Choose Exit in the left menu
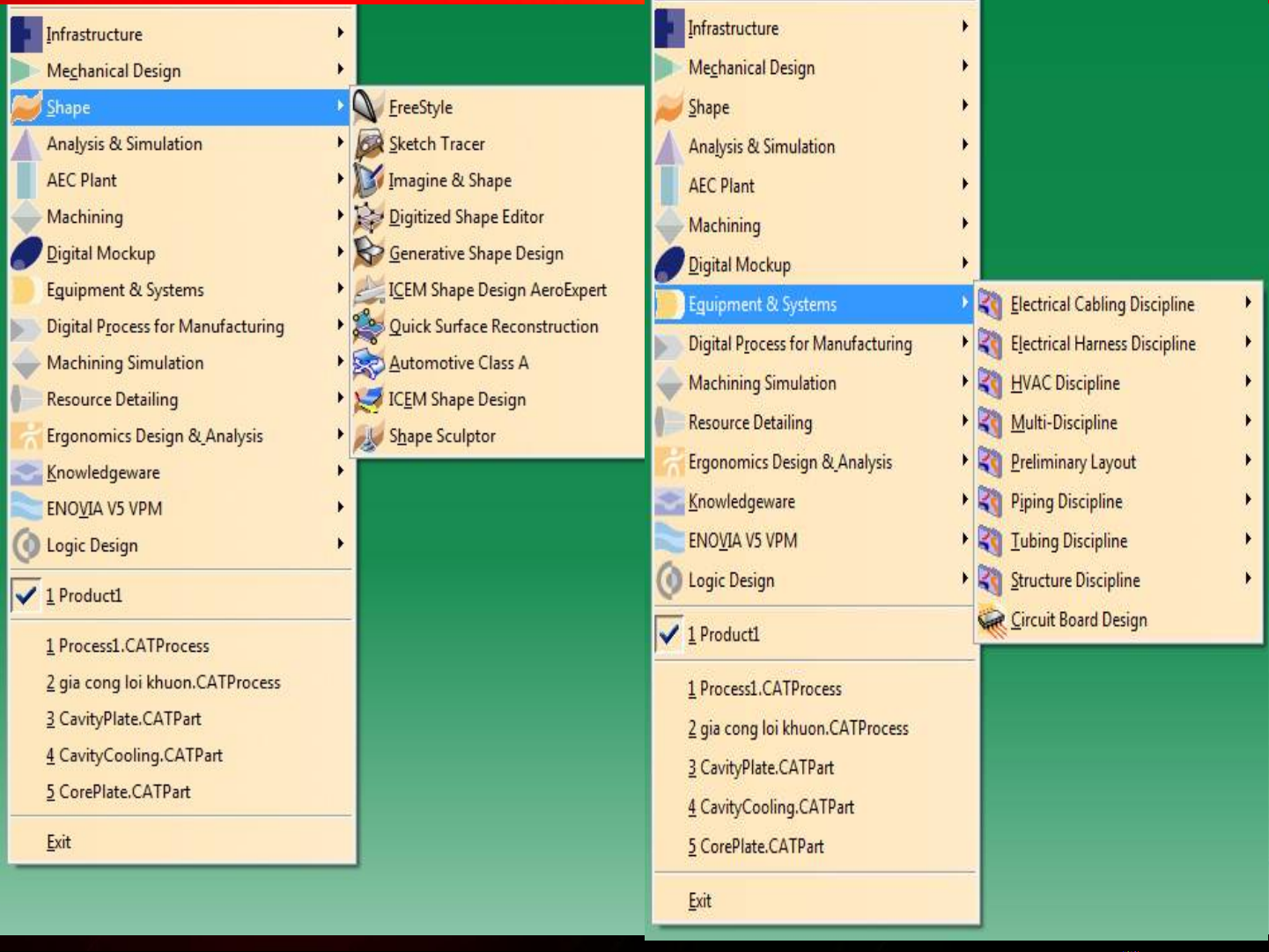The image size is (1269, 952). [x=180, y=842]
